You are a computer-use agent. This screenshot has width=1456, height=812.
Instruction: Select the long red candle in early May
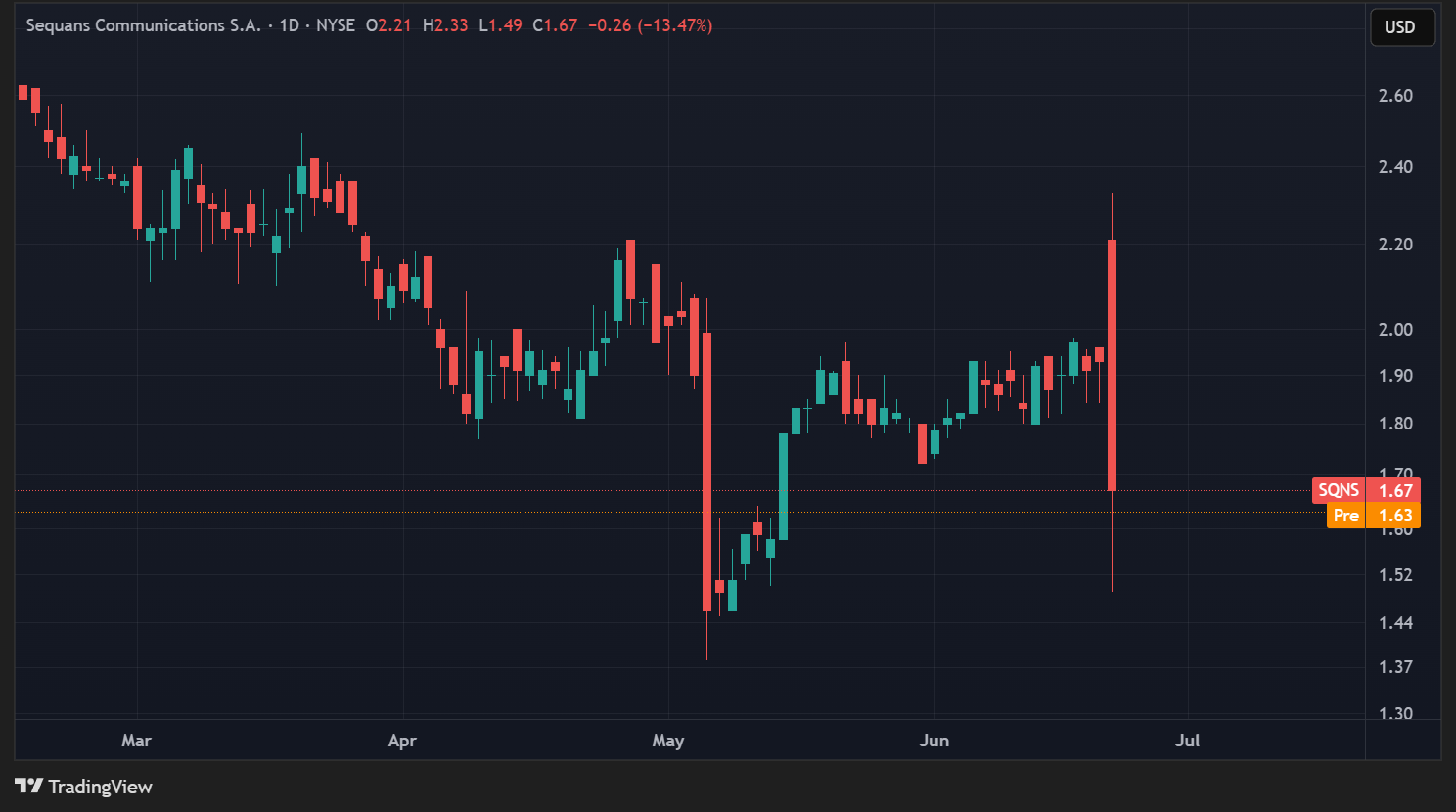coord(706,472)
